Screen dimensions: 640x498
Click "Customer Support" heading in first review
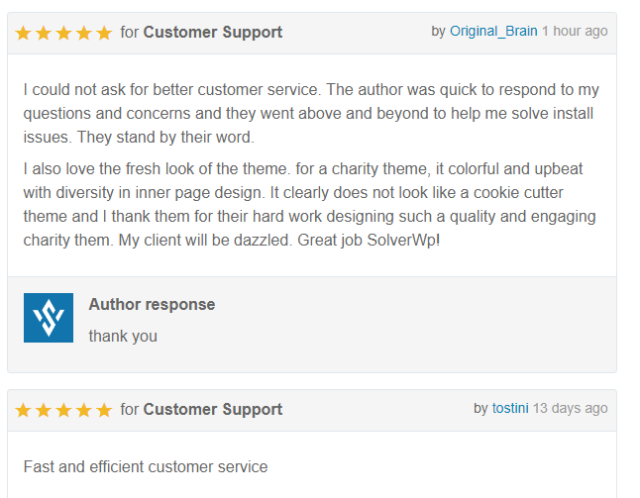(x=213, y=32)
